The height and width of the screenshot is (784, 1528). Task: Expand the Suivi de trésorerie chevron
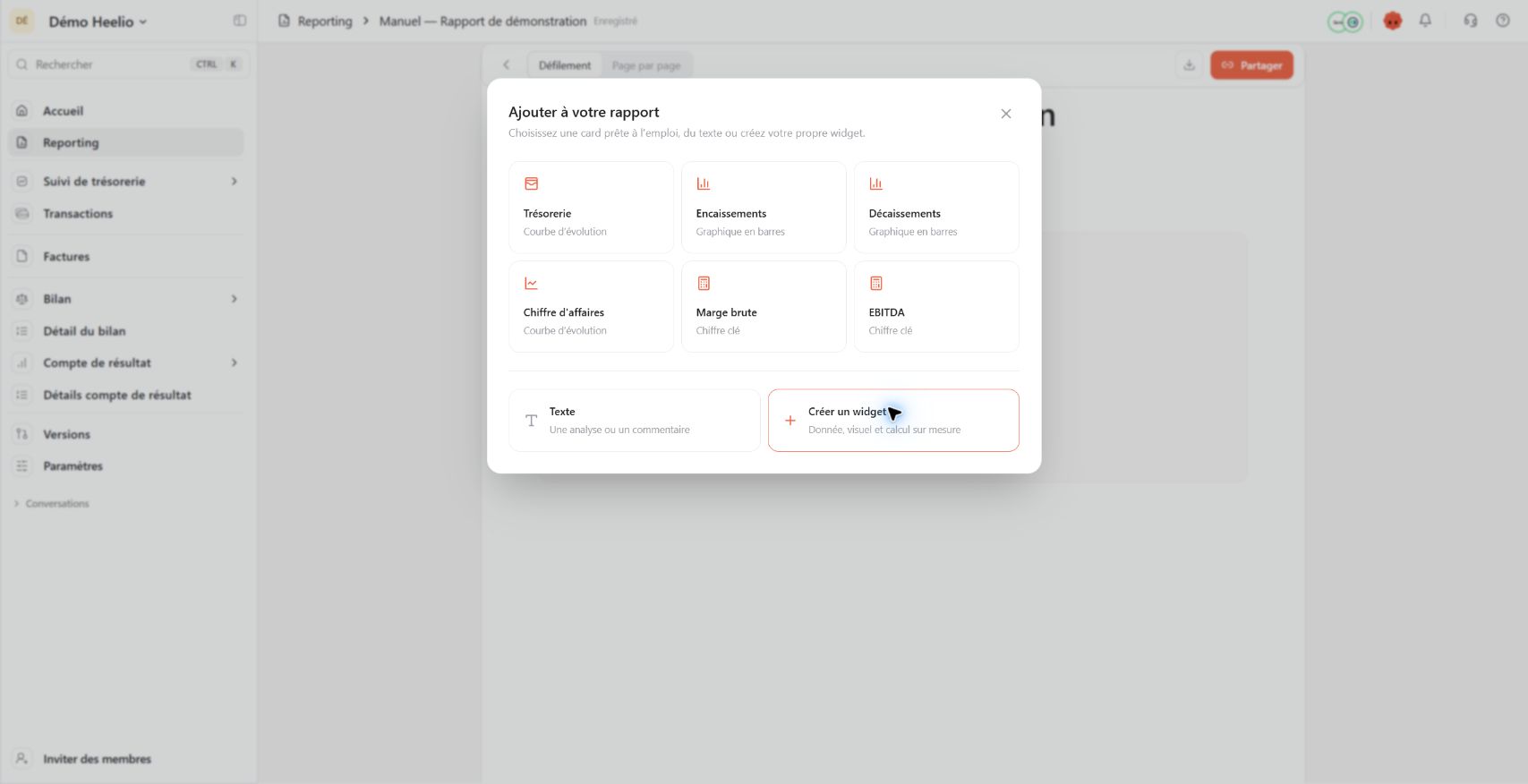235,182
